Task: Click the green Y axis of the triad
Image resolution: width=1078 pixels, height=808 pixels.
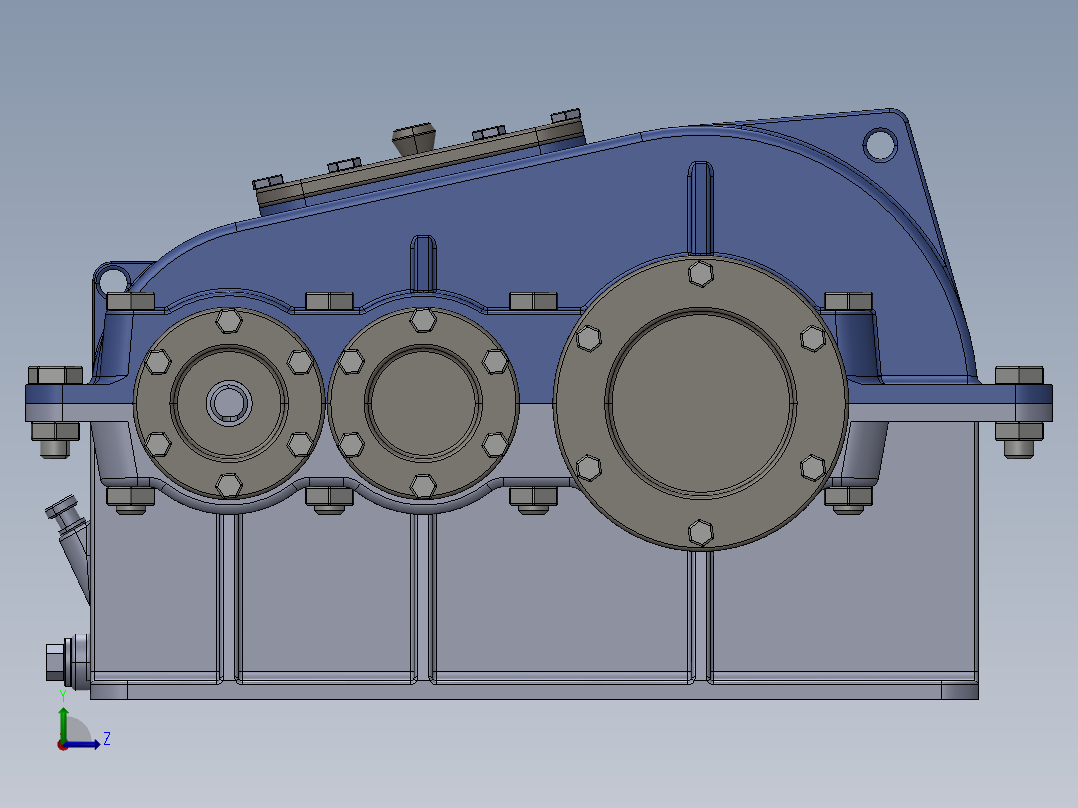Action: (x=63, y=722)
